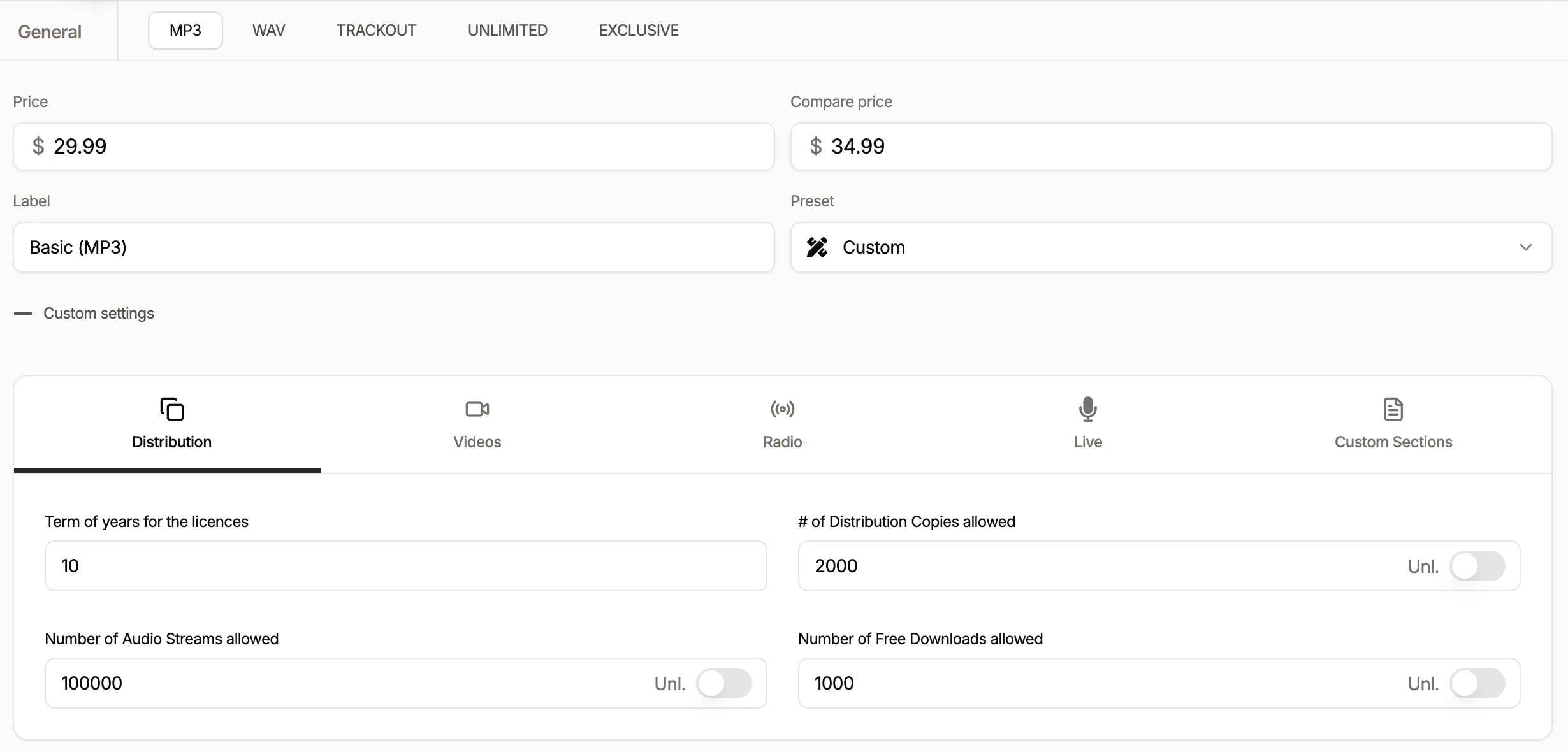1568x752 pixels.
Task: Click the Custom Sections document icon
Action: [1393, 409]
